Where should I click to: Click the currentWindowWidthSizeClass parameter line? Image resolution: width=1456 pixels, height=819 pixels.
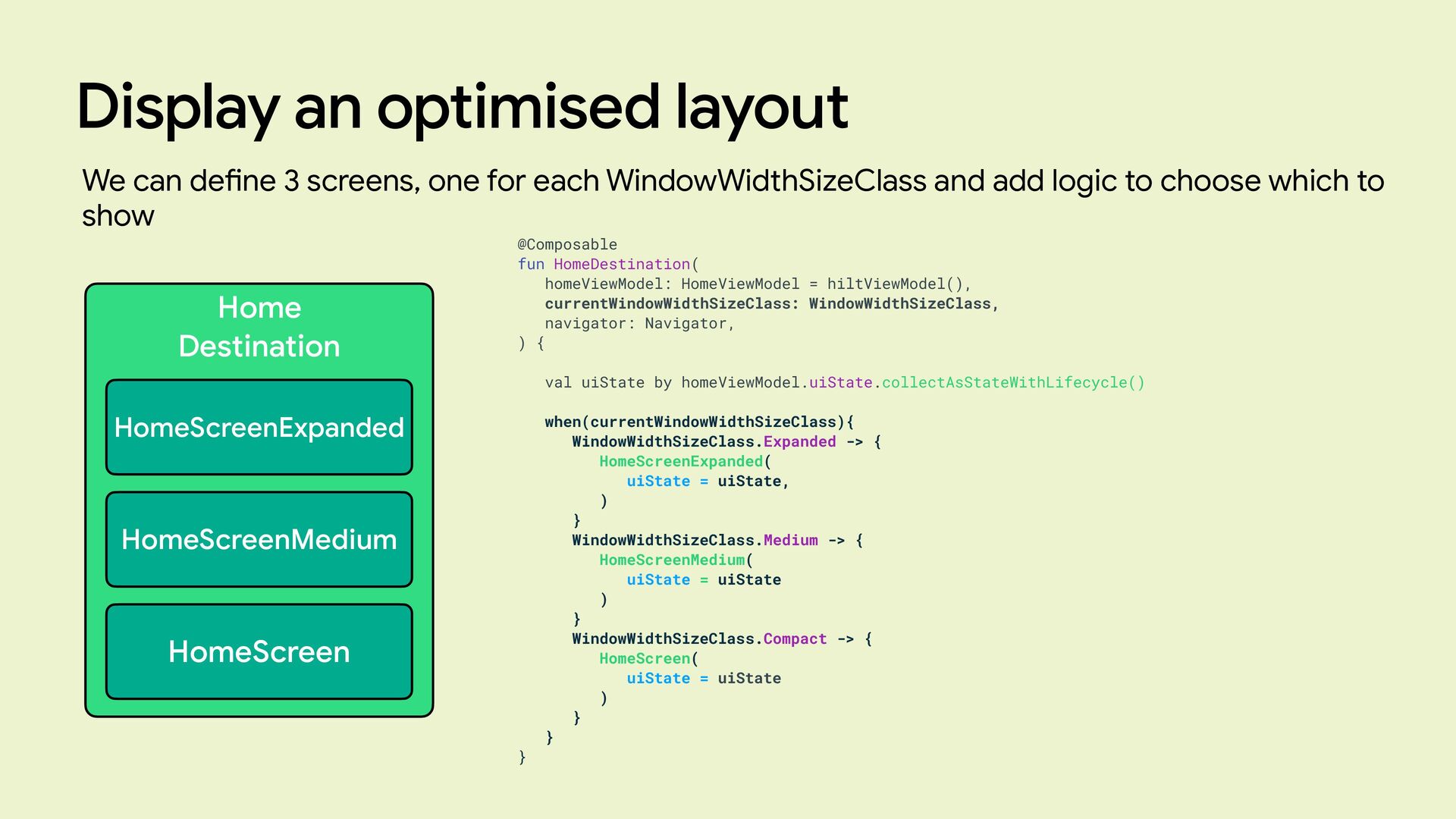(x=771, y=303)
